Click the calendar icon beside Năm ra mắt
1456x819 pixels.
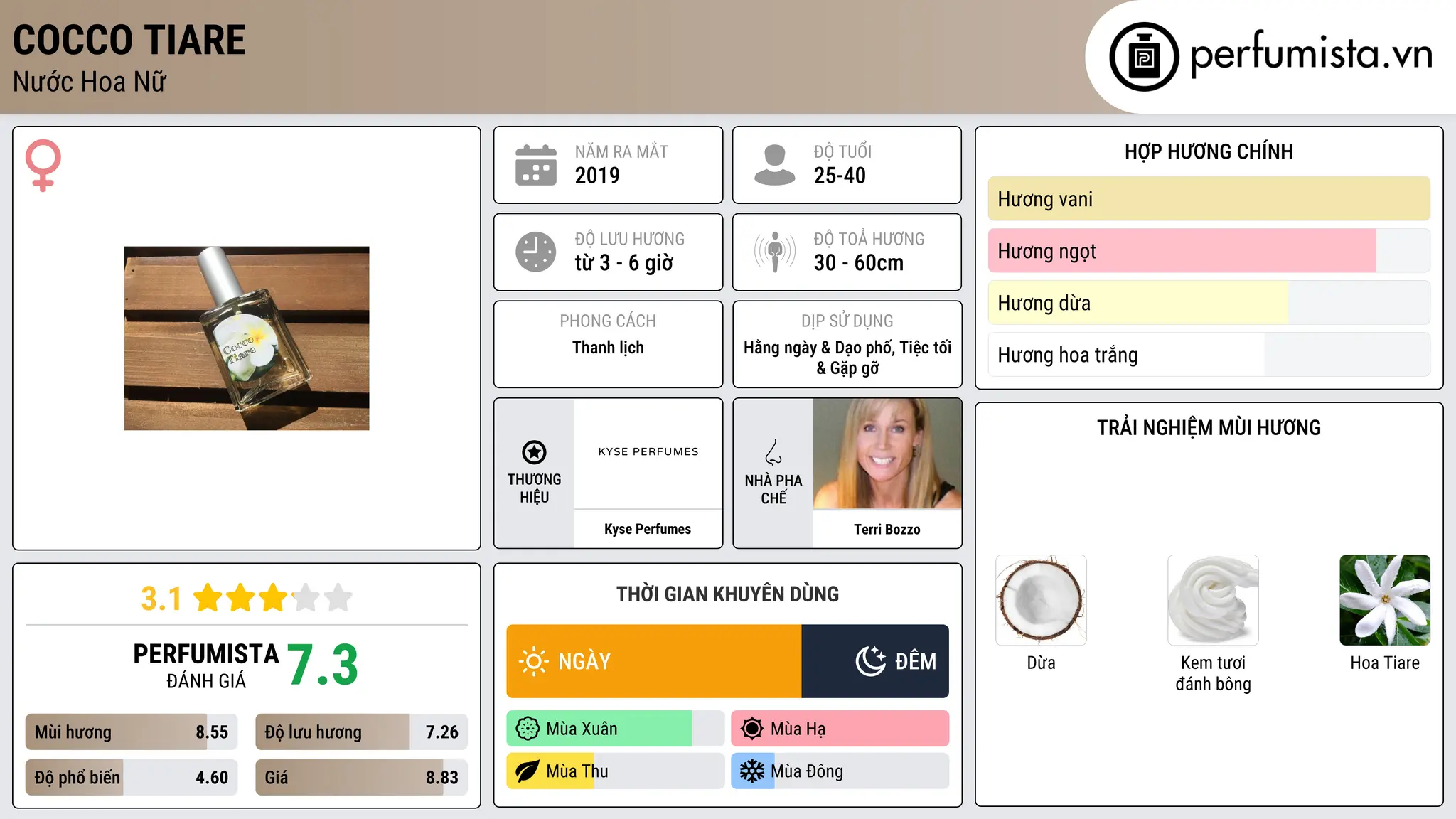coord(536,165)
